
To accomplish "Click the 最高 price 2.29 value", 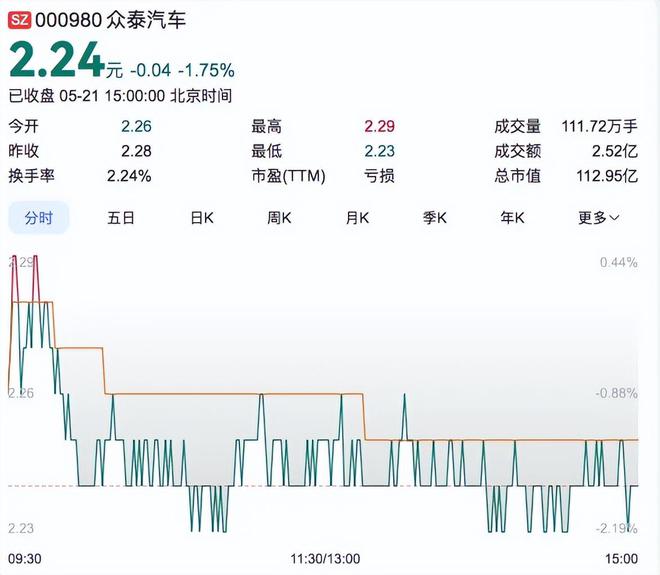I will coord(379,126).
